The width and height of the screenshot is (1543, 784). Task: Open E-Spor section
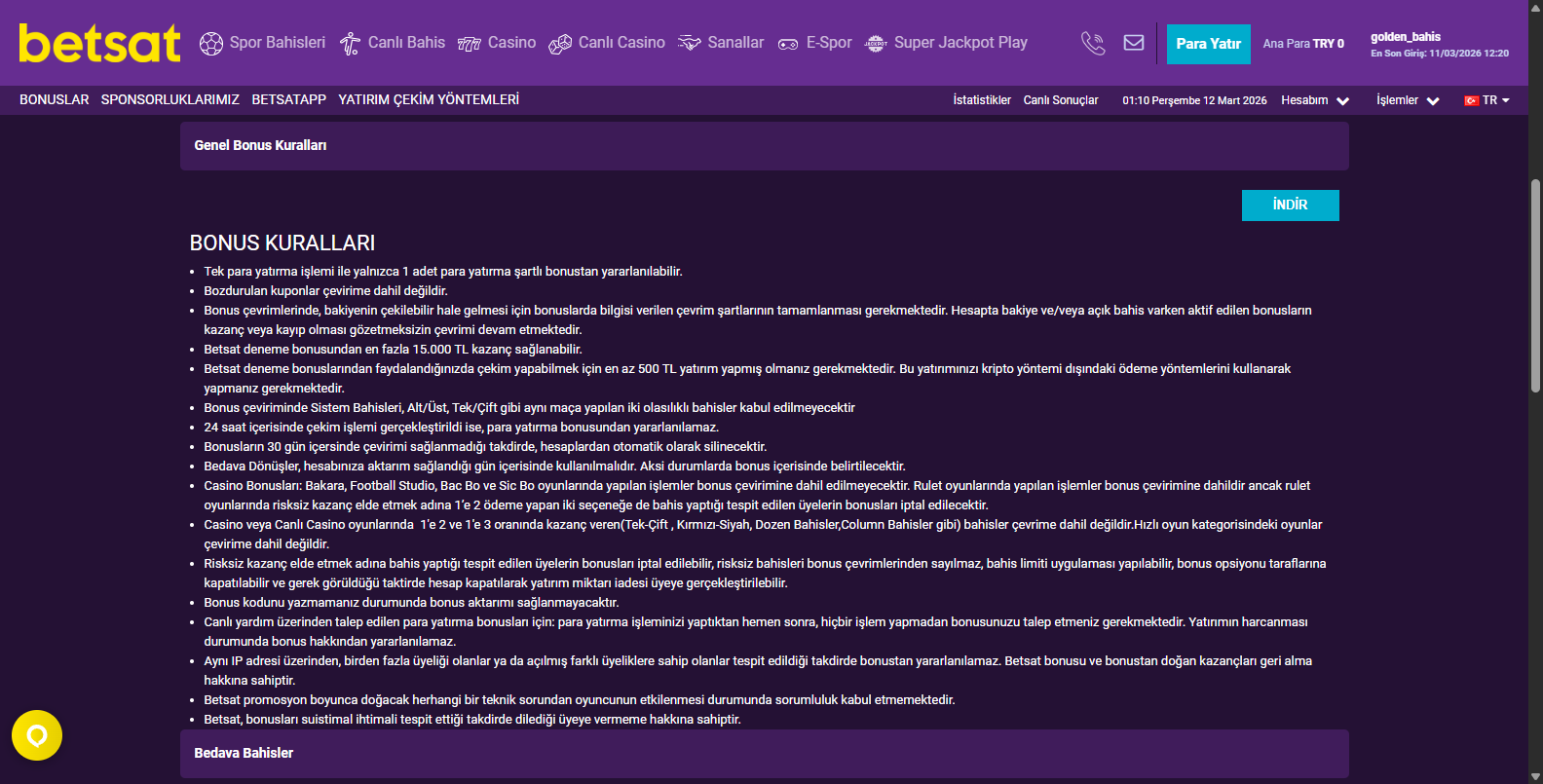[829, 43]
